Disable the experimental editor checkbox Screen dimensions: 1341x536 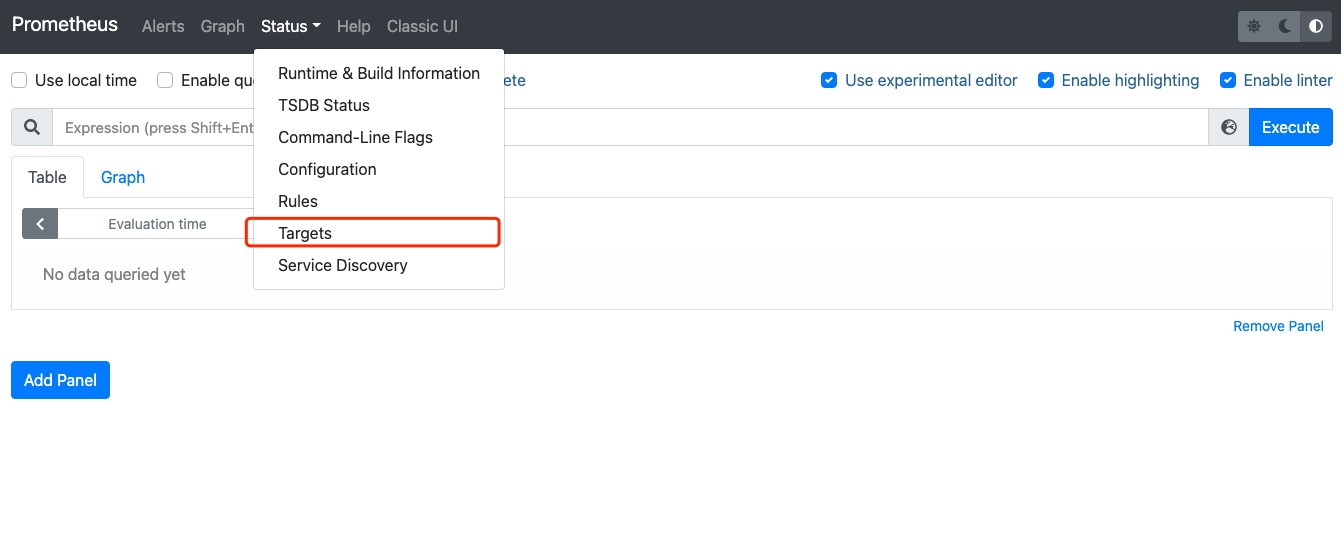tap(829, 80)
